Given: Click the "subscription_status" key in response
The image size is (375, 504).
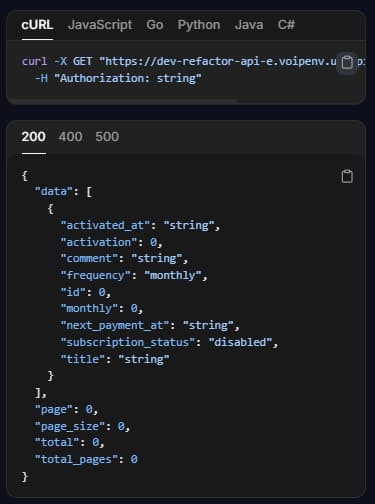Looking at the screenshot, I should tap(127, 342).
